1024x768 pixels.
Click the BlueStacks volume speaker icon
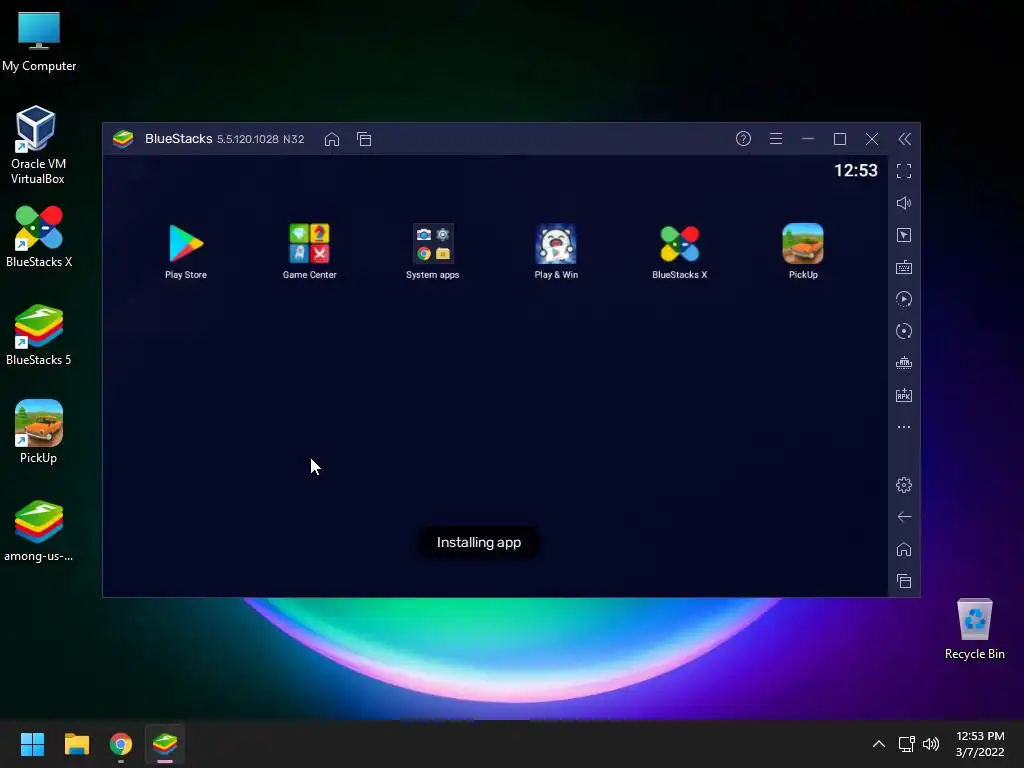click(904, 203)
